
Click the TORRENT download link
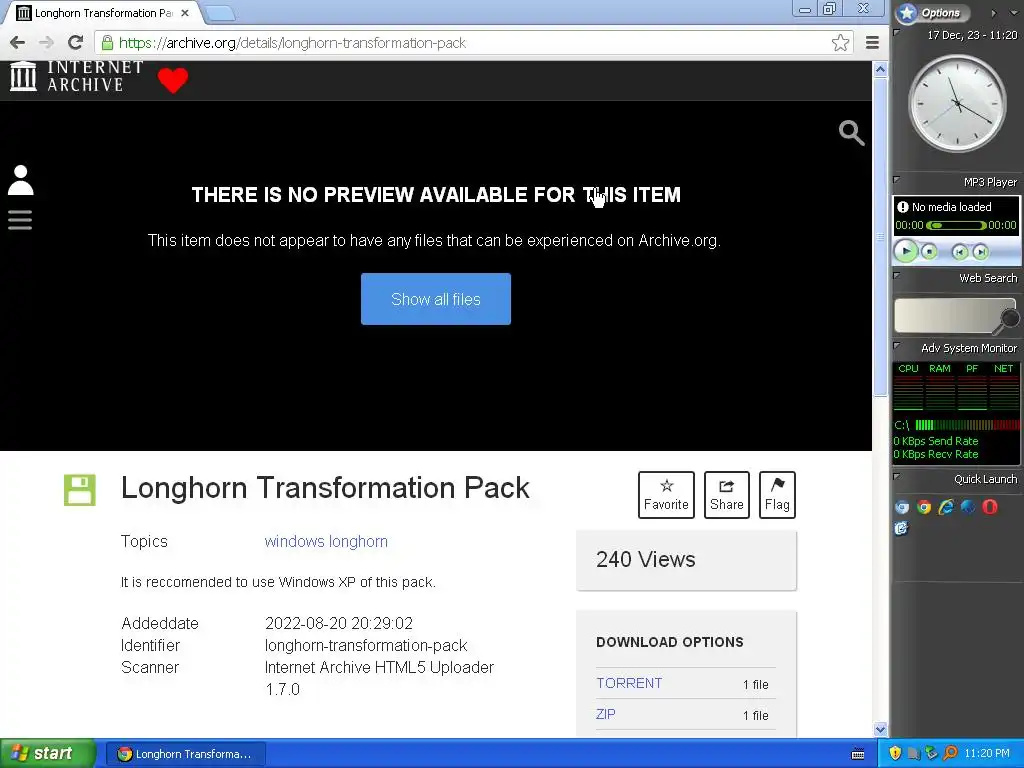click(x=629, y=683)
